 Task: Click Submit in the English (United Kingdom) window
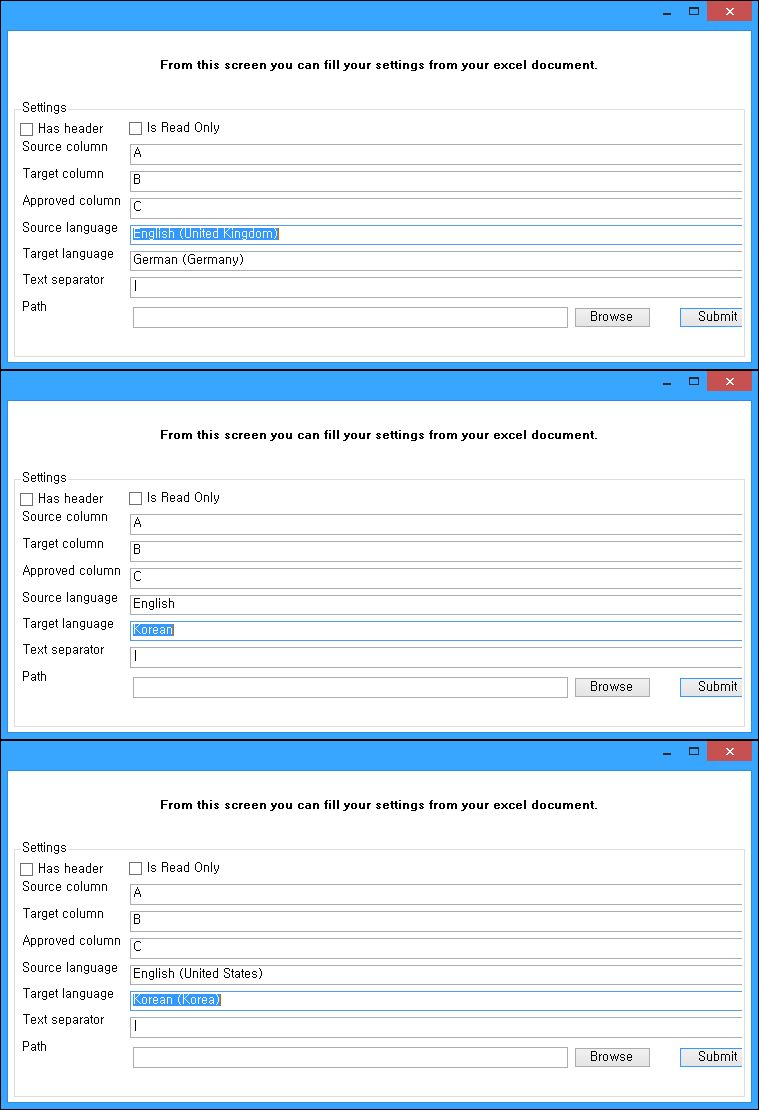click(x=712, y=317)
